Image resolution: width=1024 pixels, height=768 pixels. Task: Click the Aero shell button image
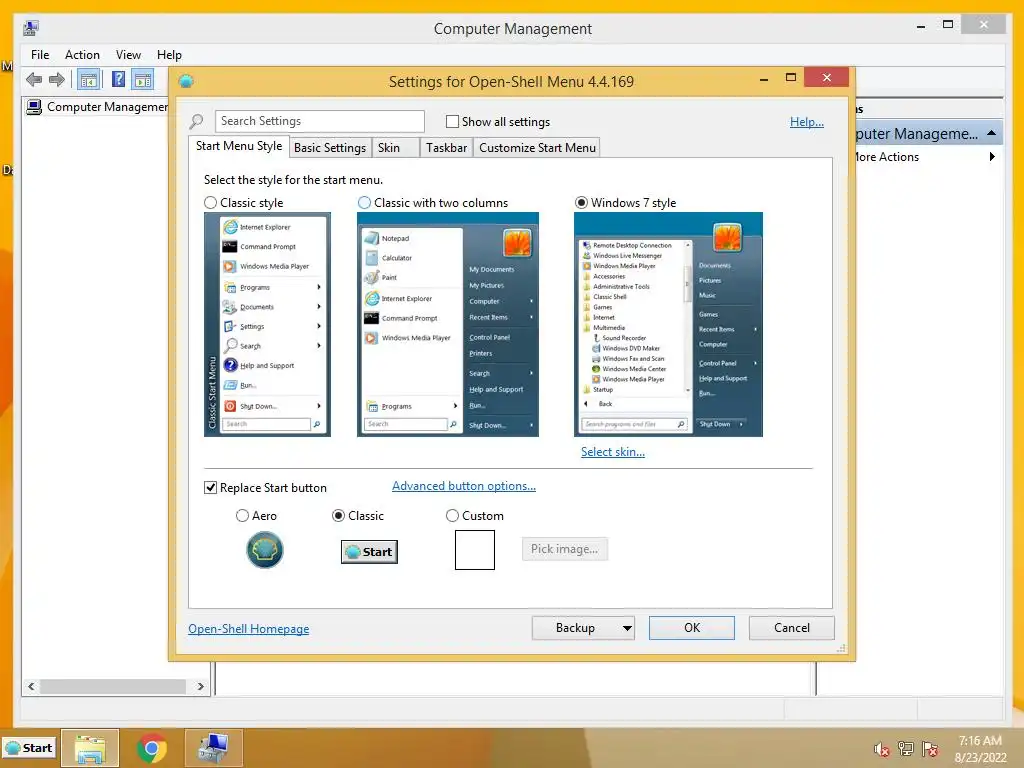click(x=264, y=549)
